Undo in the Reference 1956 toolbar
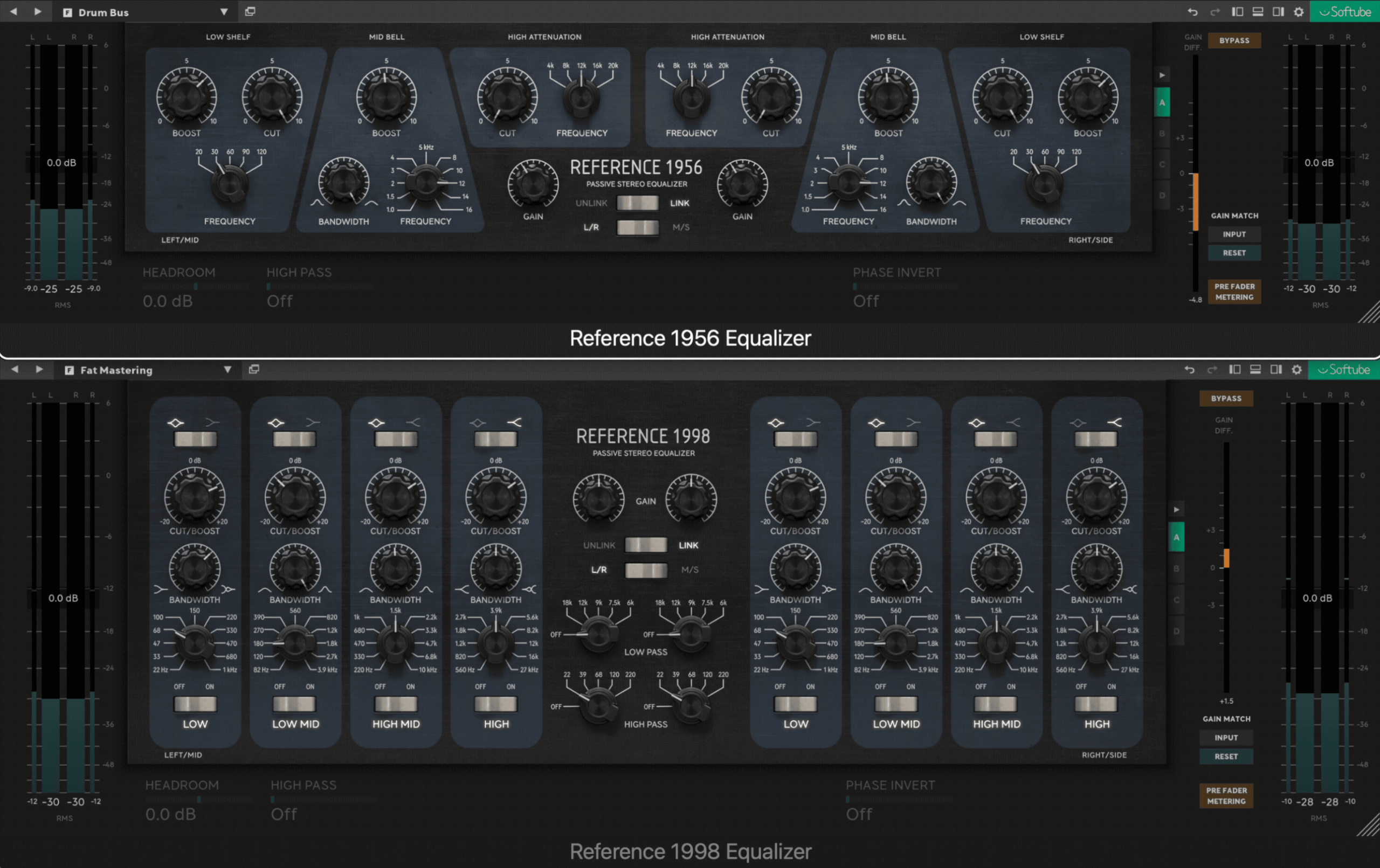Image resolution: width=1380 pixels, height=868 pixels. [1192, 11]
